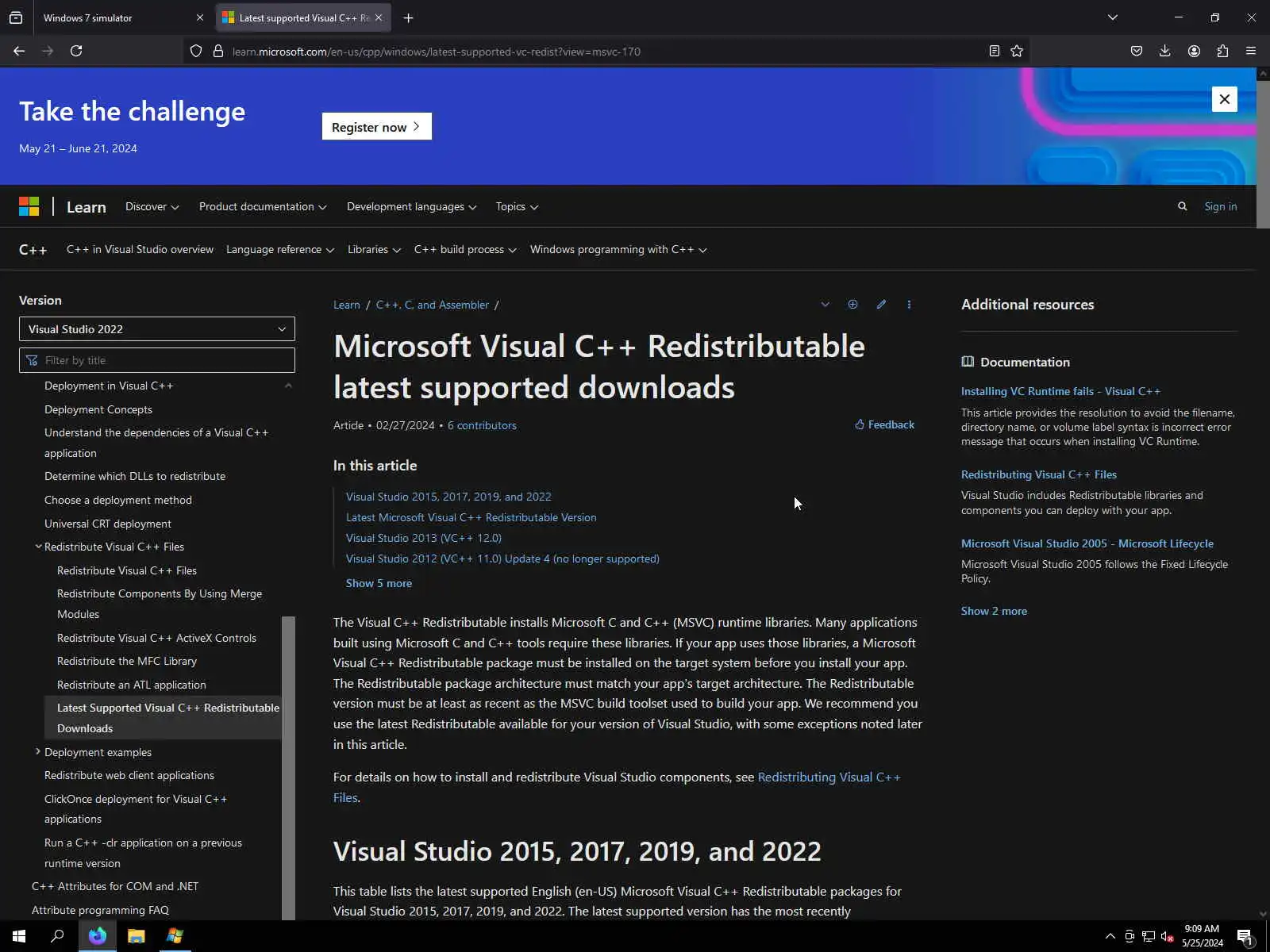Screen dimensions: 1270x952
Task: Expand the Development languages menu
Action: 412,206
